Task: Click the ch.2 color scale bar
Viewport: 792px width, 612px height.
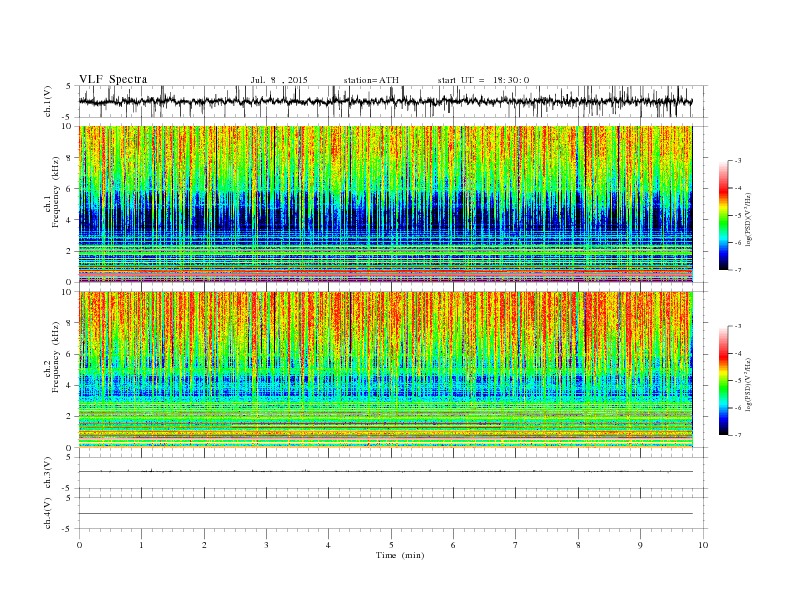Action: point(724,380)
